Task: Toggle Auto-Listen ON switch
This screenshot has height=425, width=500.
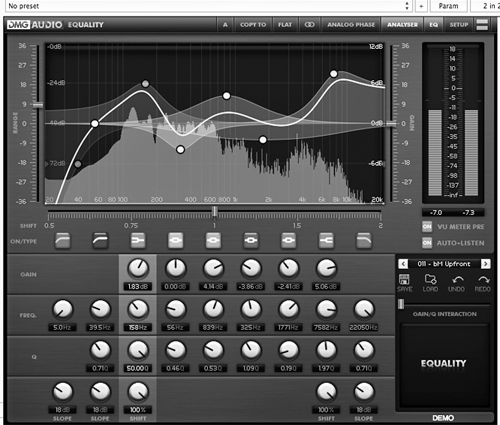Action: pyautogui.click(x=427, y=243)
